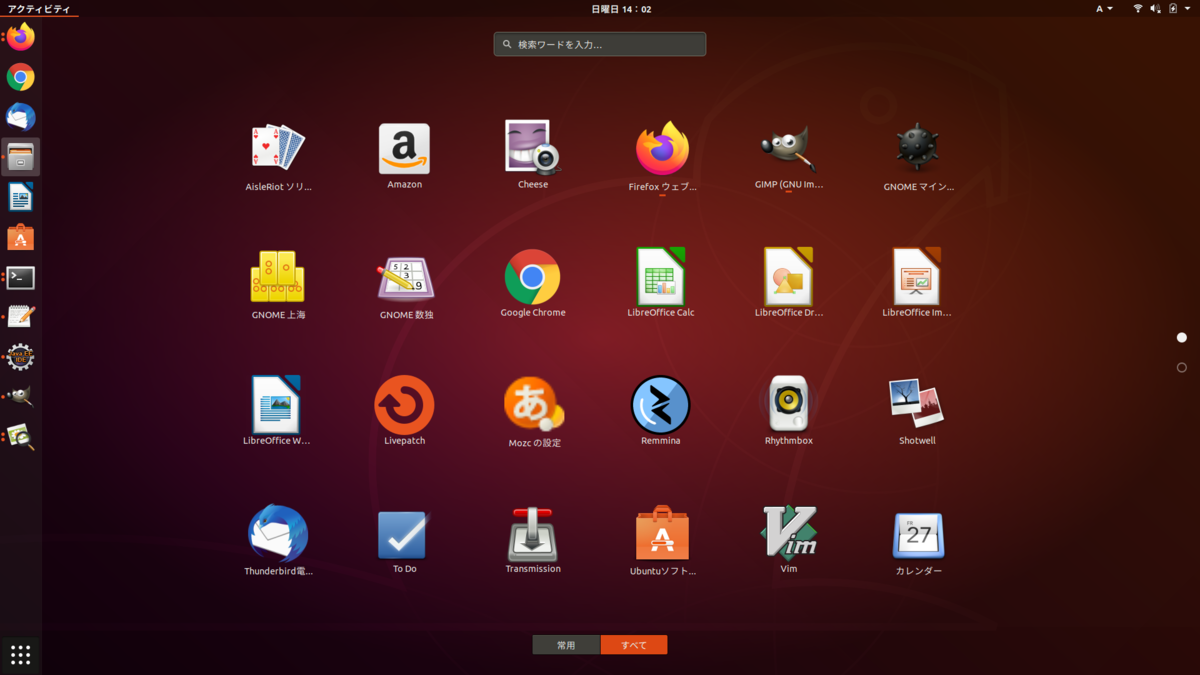1200x675 pixels.
Task: Open the カレンダー calendar app
Action: (x=918, y=535)
